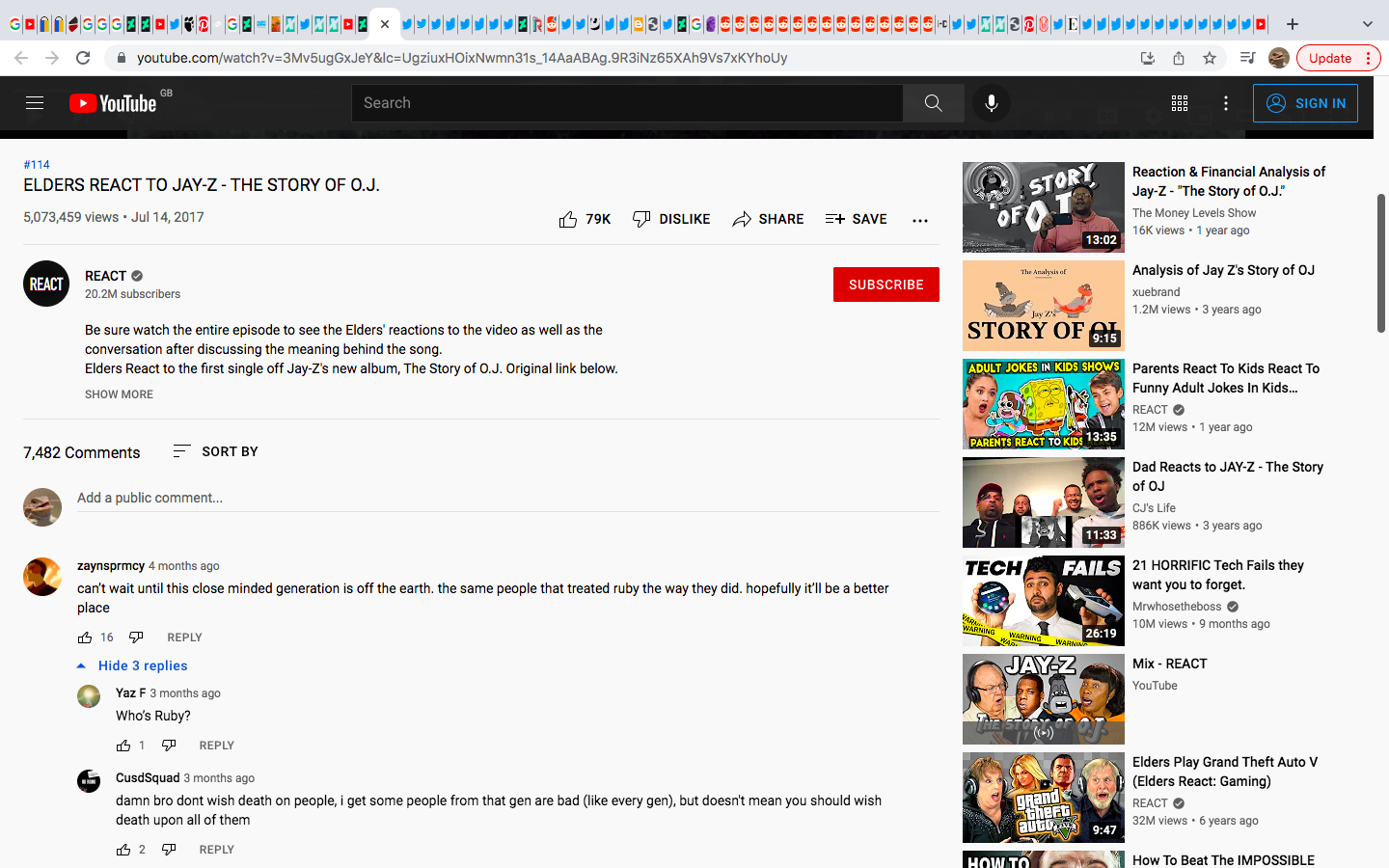Click the search magnifier button
Image resolution: width=1389 pixels, height=868 pixels.
point(933,103)
